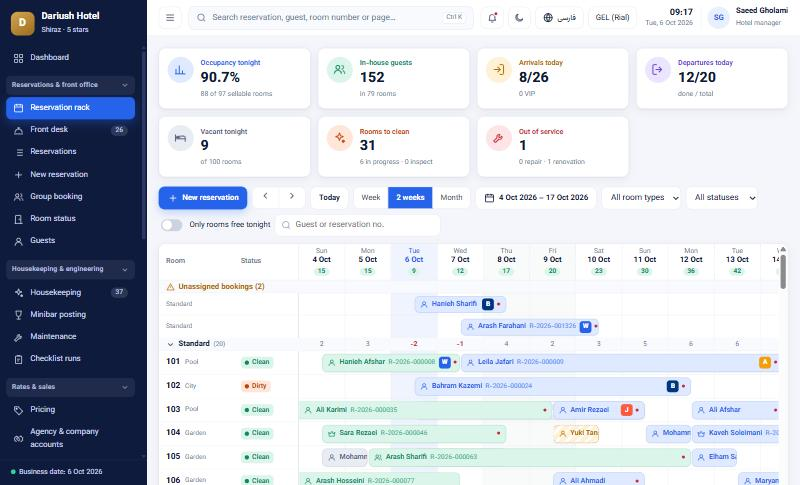Open Front desk in the sidebar
The height and width of the screenshot is (485, 800).
(70, 130)
